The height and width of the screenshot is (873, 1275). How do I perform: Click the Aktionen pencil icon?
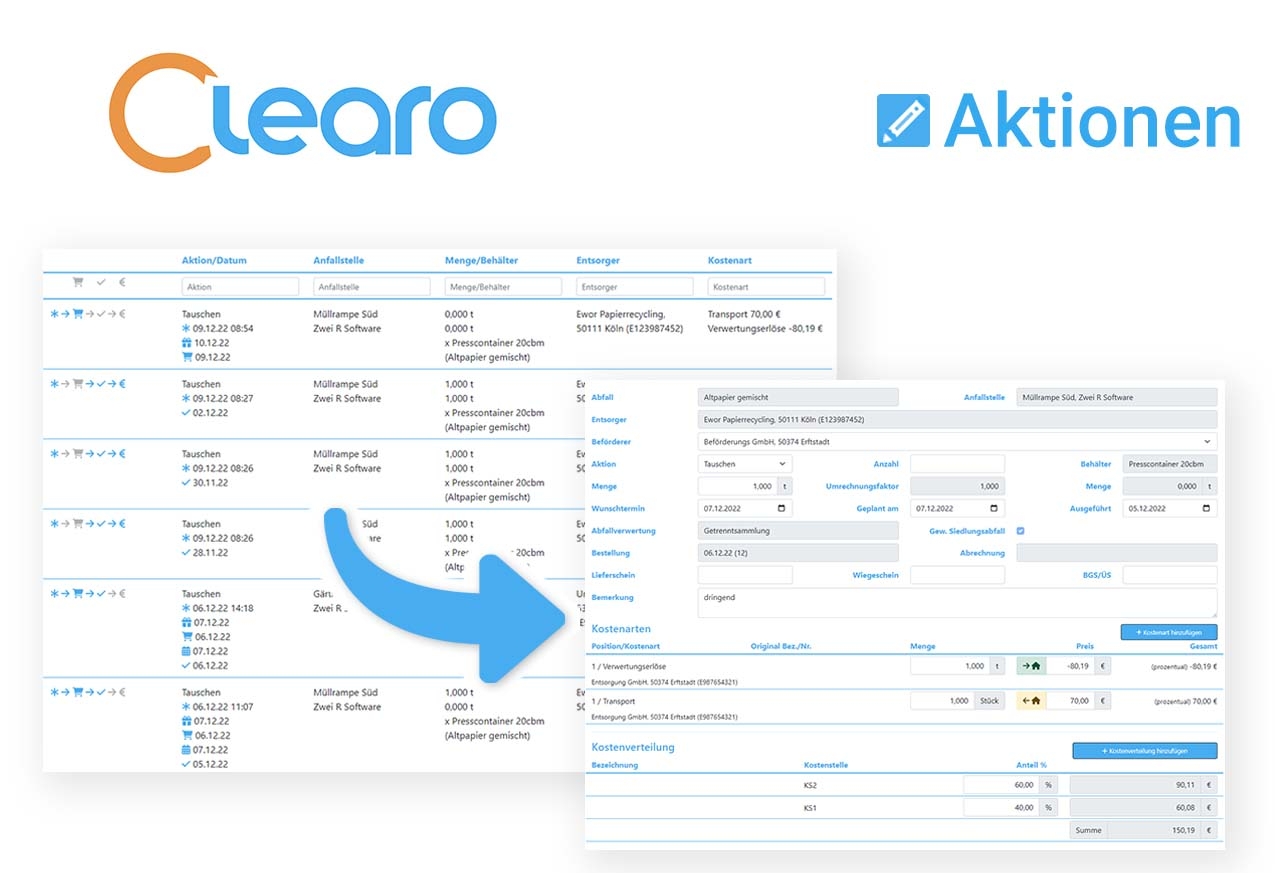[x=903, y=121]
